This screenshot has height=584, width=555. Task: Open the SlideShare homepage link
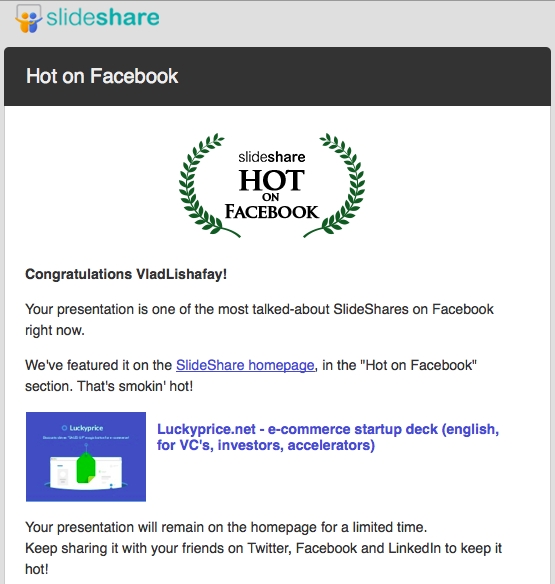click(x=245, y=365)
